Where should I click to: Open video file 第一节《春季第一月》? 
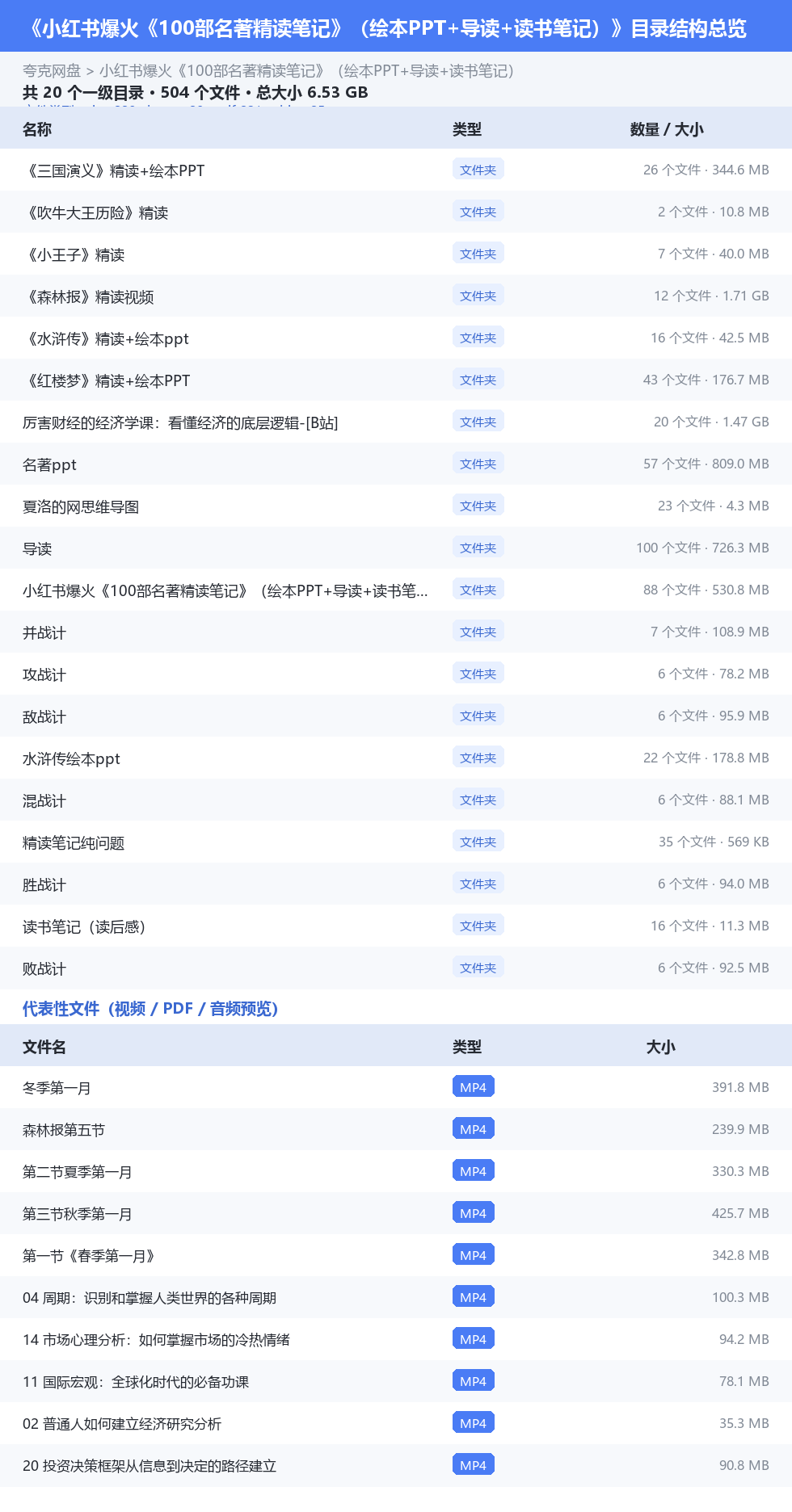[89, 1256]
